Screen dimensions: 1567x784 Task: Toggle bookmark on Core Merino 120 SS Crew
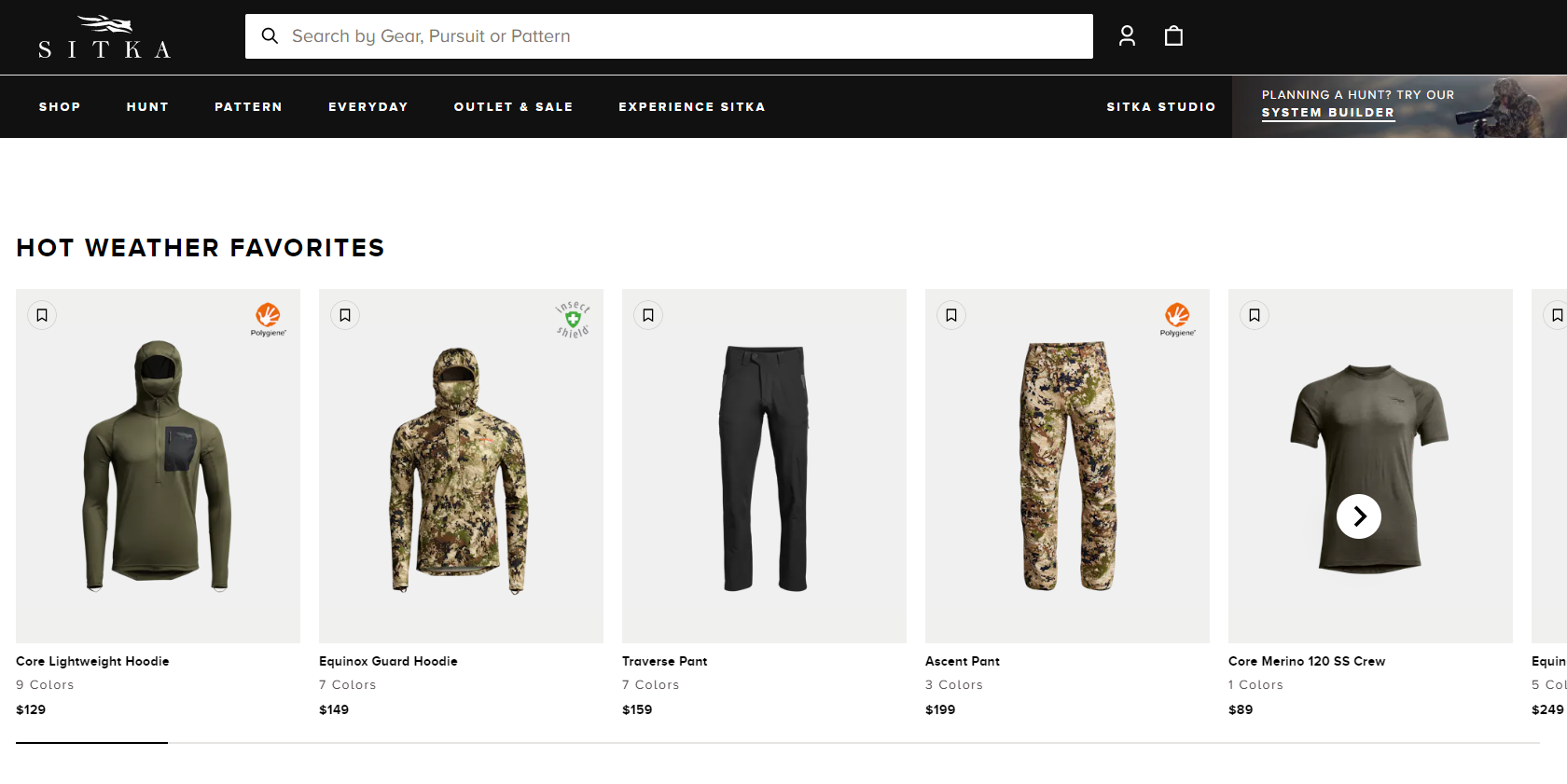point(1255,315)
